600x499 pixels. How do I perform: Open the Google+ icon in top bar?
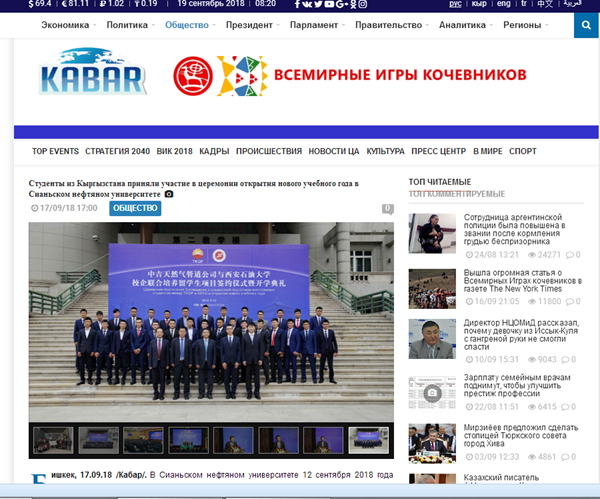point(344,5)
